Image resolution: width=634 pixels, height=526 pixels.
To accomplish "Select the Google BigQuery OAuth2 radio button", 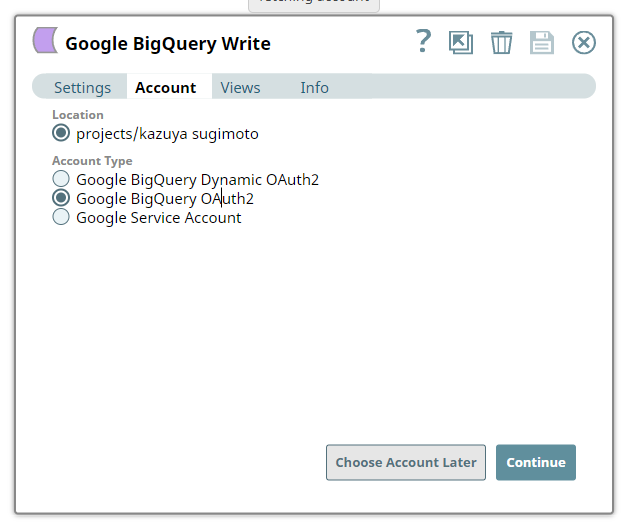I will pos(61,198).
